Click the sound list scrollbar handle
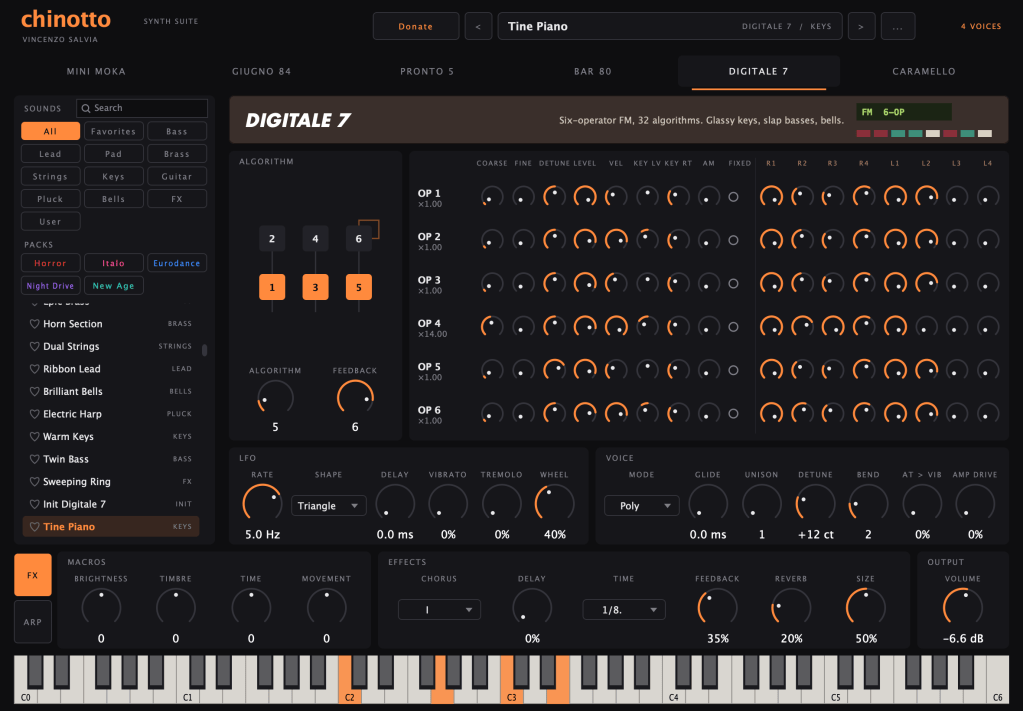1023x711 pixels. [204, 350]
